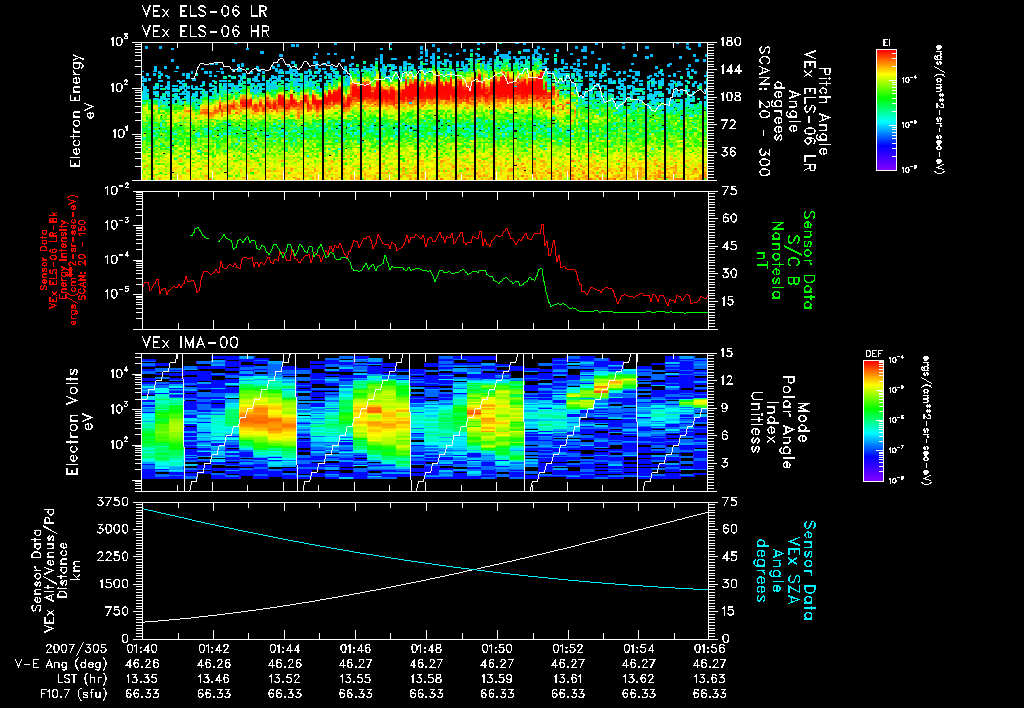Click the 'F10.7 (sfu)' row label

coord(74,694)
